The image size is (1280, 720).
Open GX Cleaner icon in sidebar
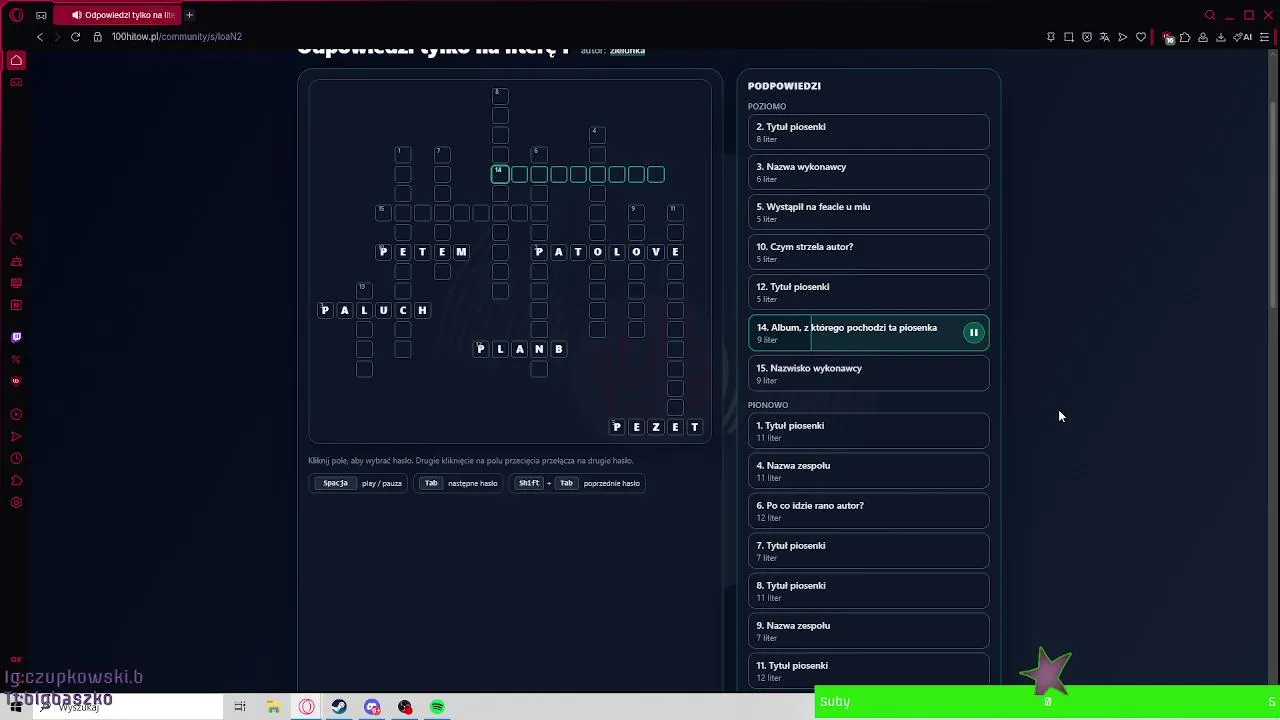tap(16, 261)
